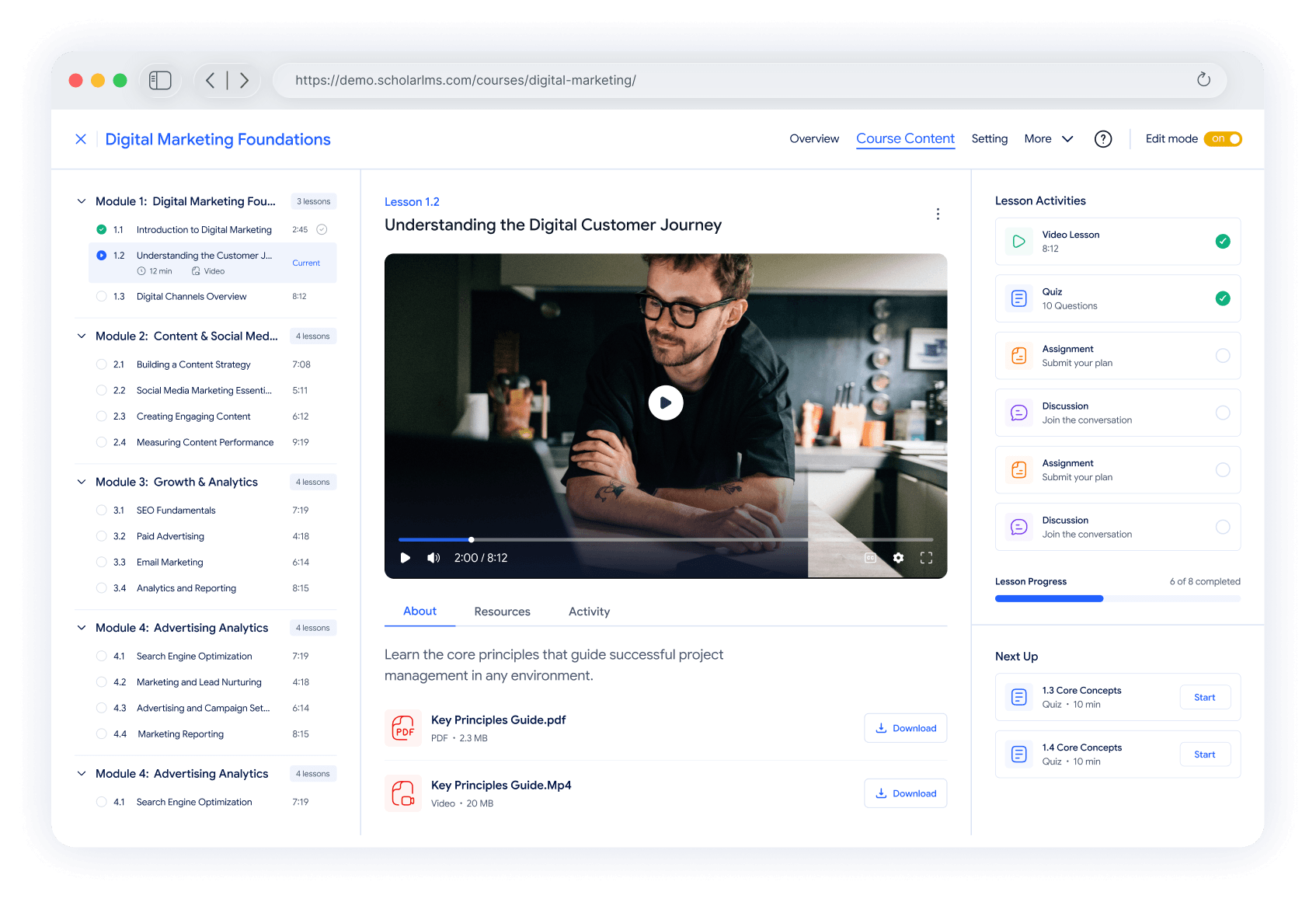Switch to the Resources tab
Viewport: 1316px width, 899px height.
coord(503,612)
